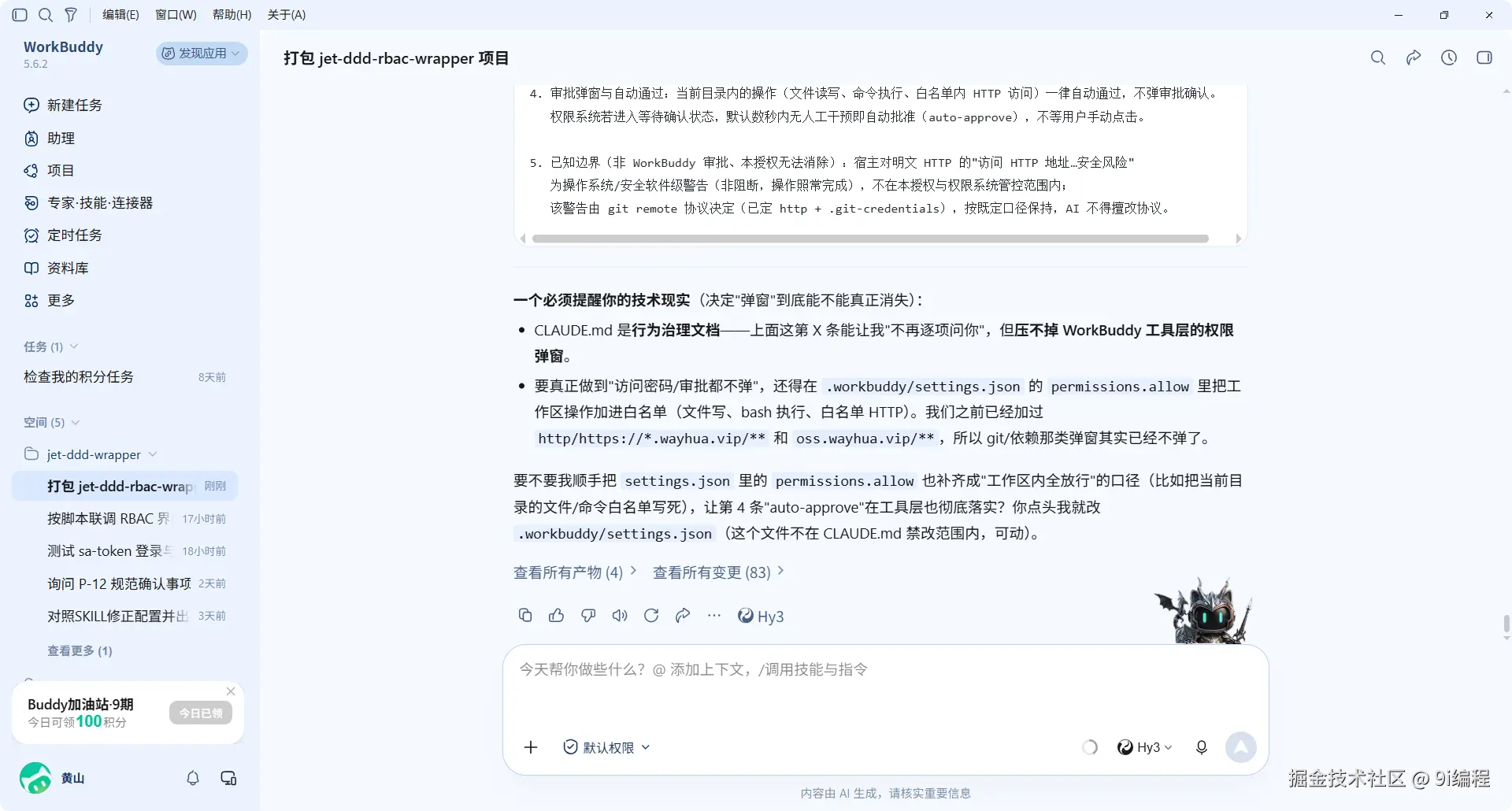Click the code block horizontal scrollbar

[870, 239]
